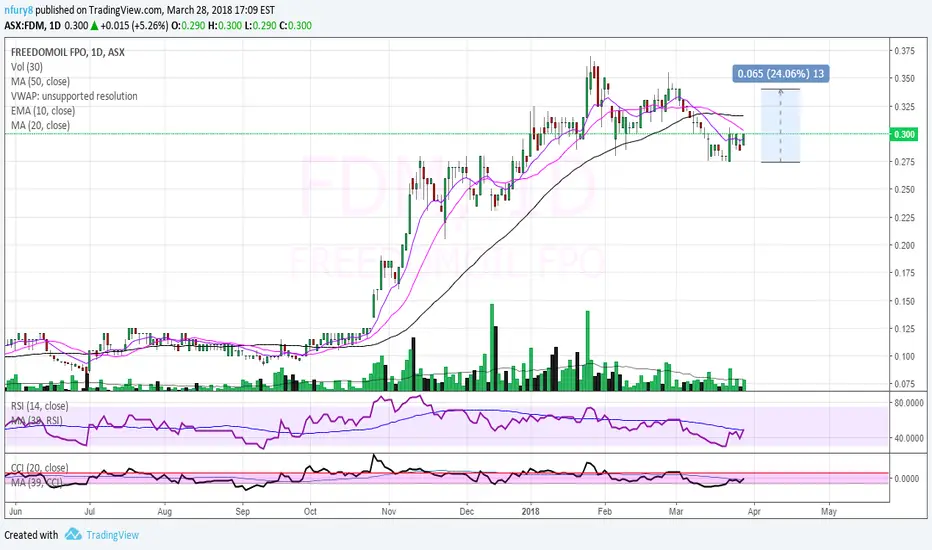Select the MA (20, close) indicator label
The height and width of the screenshot is (550, 932).
(x=40, y=125)
